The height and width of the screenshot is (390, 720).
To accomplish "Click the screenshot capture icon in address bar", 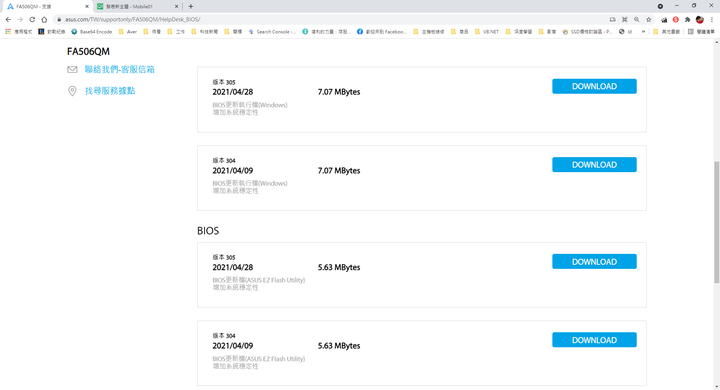I will [x=624, y=20].
